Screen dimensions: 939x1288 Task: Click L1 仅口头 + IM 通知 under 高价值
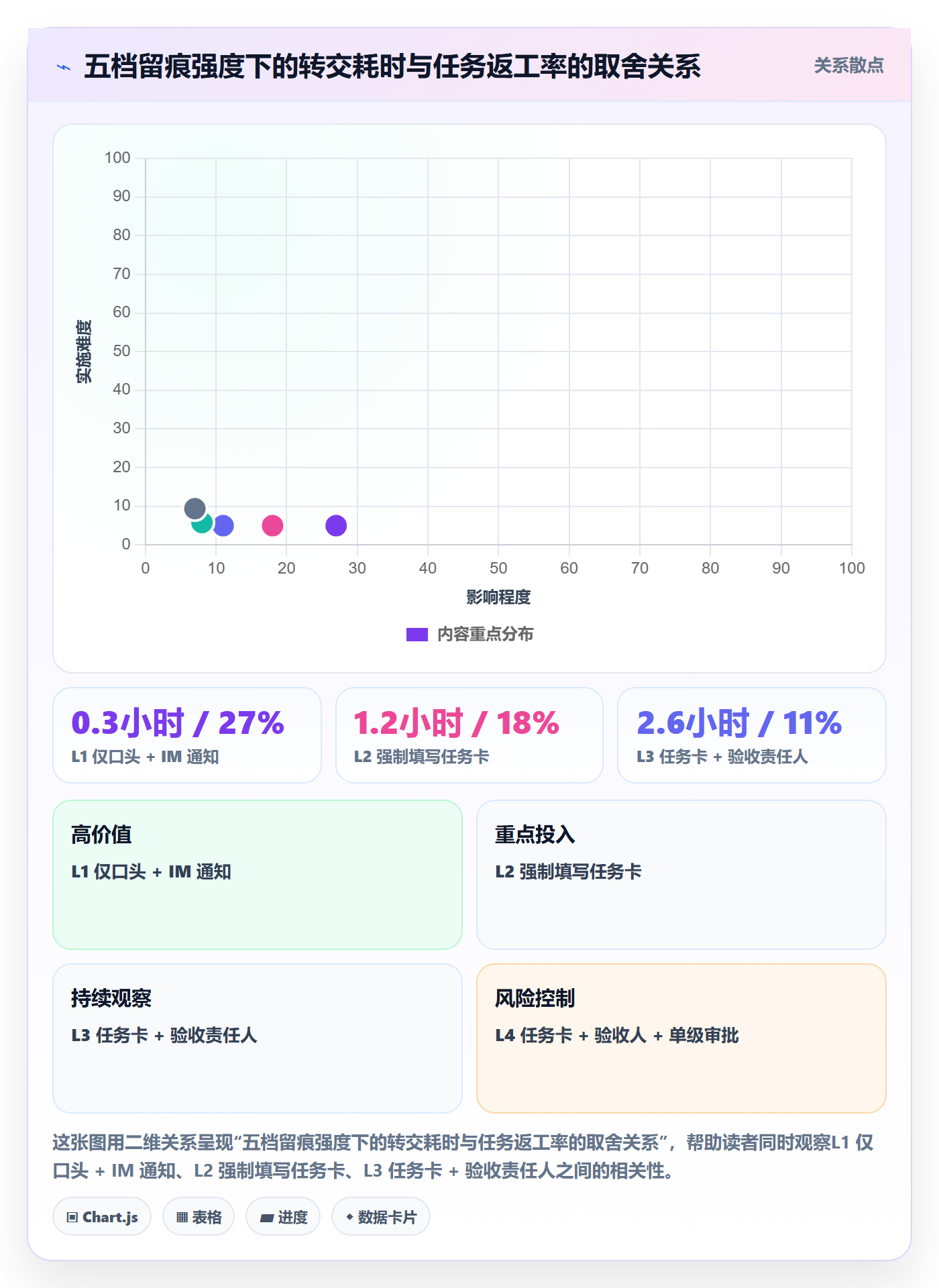click(151, 872)
